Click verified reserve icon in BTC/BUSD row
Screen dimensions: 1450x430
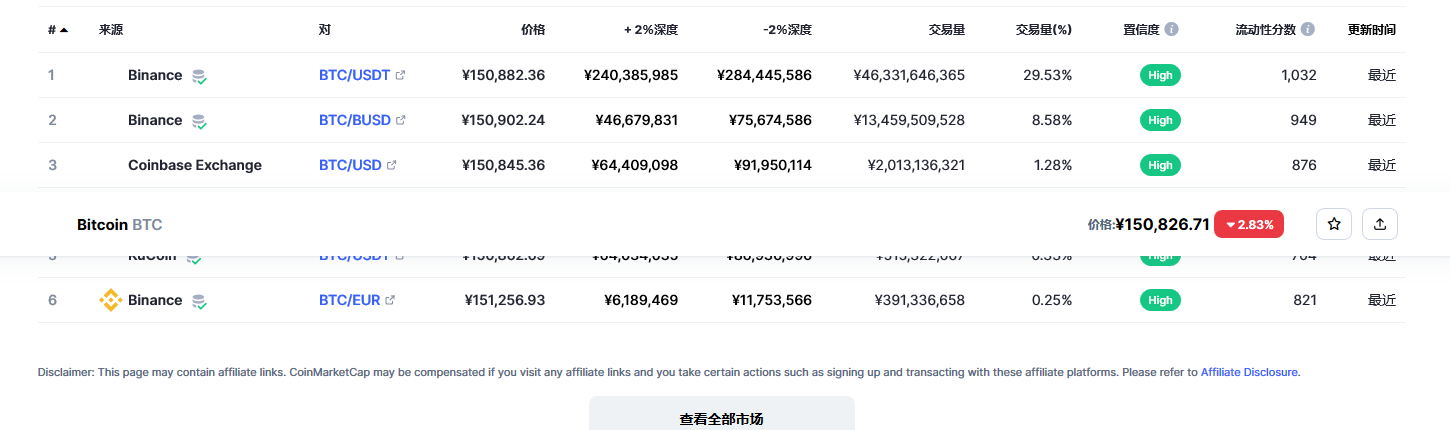(200, 121)
